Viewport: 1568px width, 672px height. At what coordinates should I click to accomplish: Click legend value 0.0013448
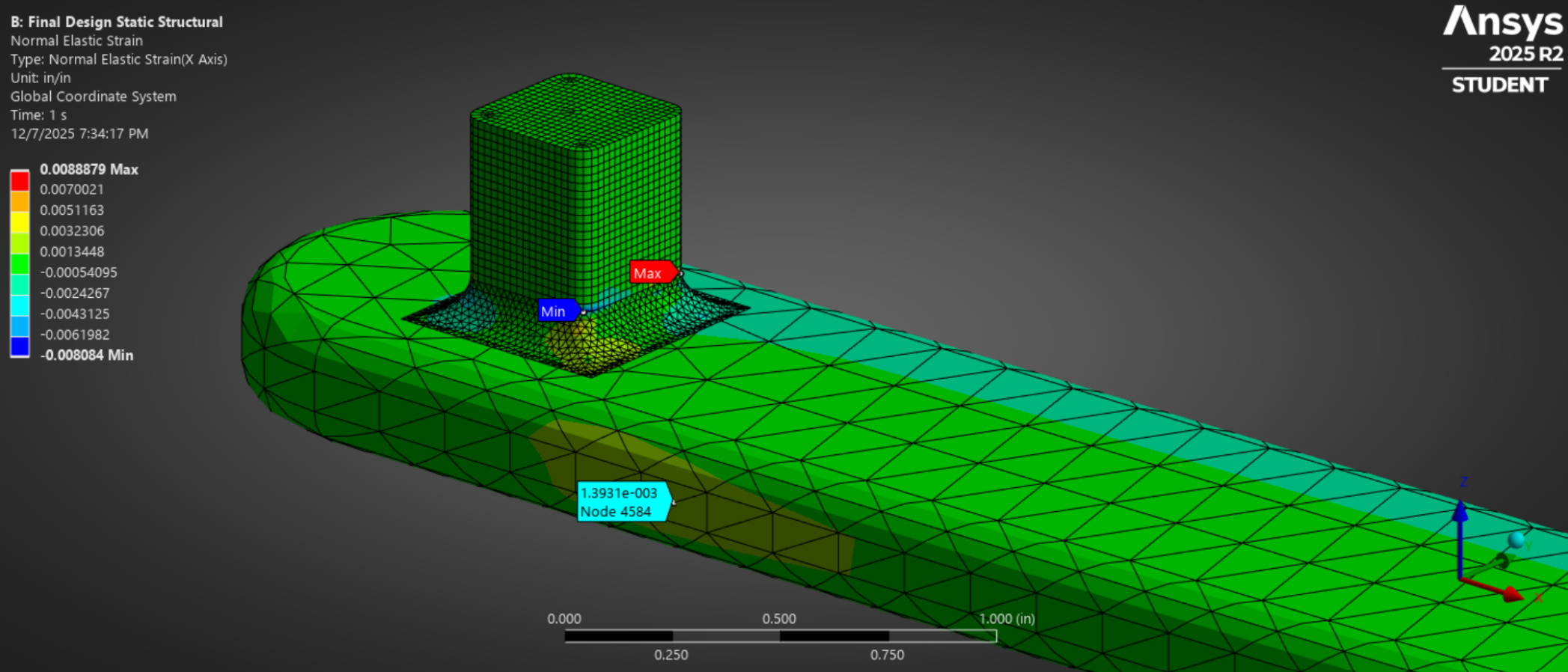coord(72,251)
